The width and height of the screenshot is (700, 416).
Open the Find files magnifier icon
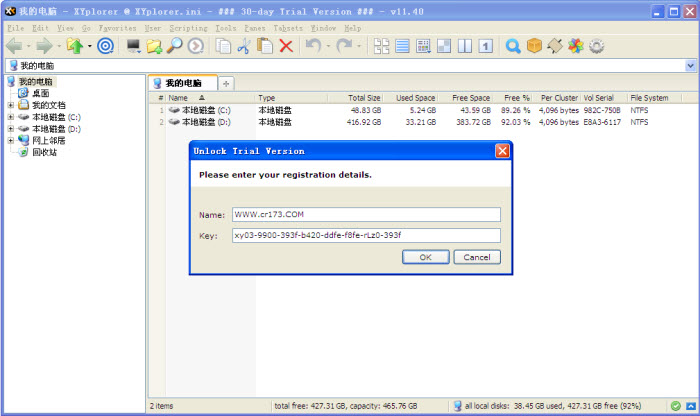click(175, 46)
